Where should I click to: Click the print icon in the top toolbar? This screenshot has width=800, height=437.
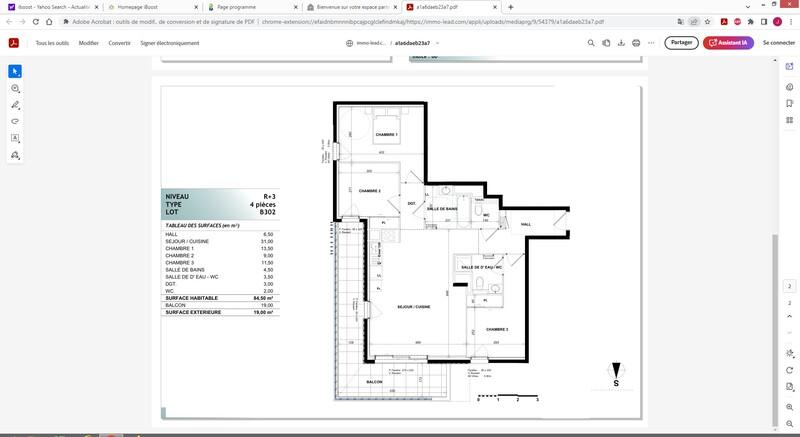pos(635,43)
